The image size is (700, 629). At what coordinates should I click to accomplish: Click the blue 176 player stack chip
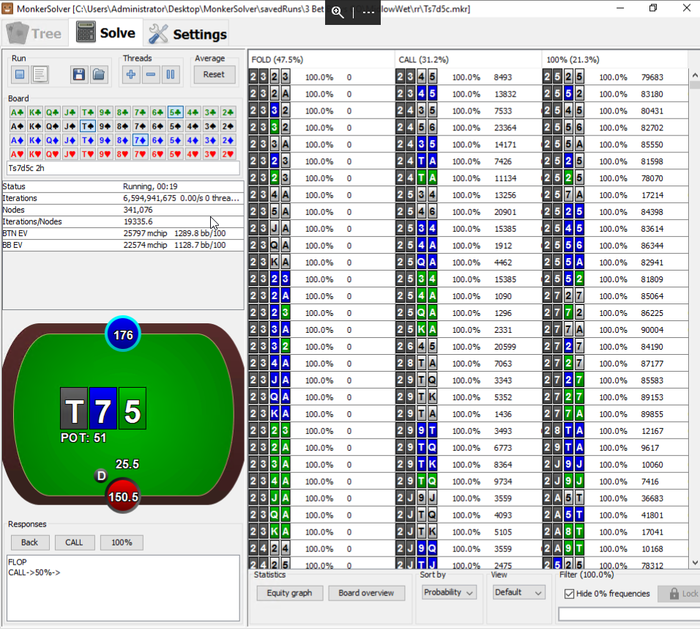(123, 334)
